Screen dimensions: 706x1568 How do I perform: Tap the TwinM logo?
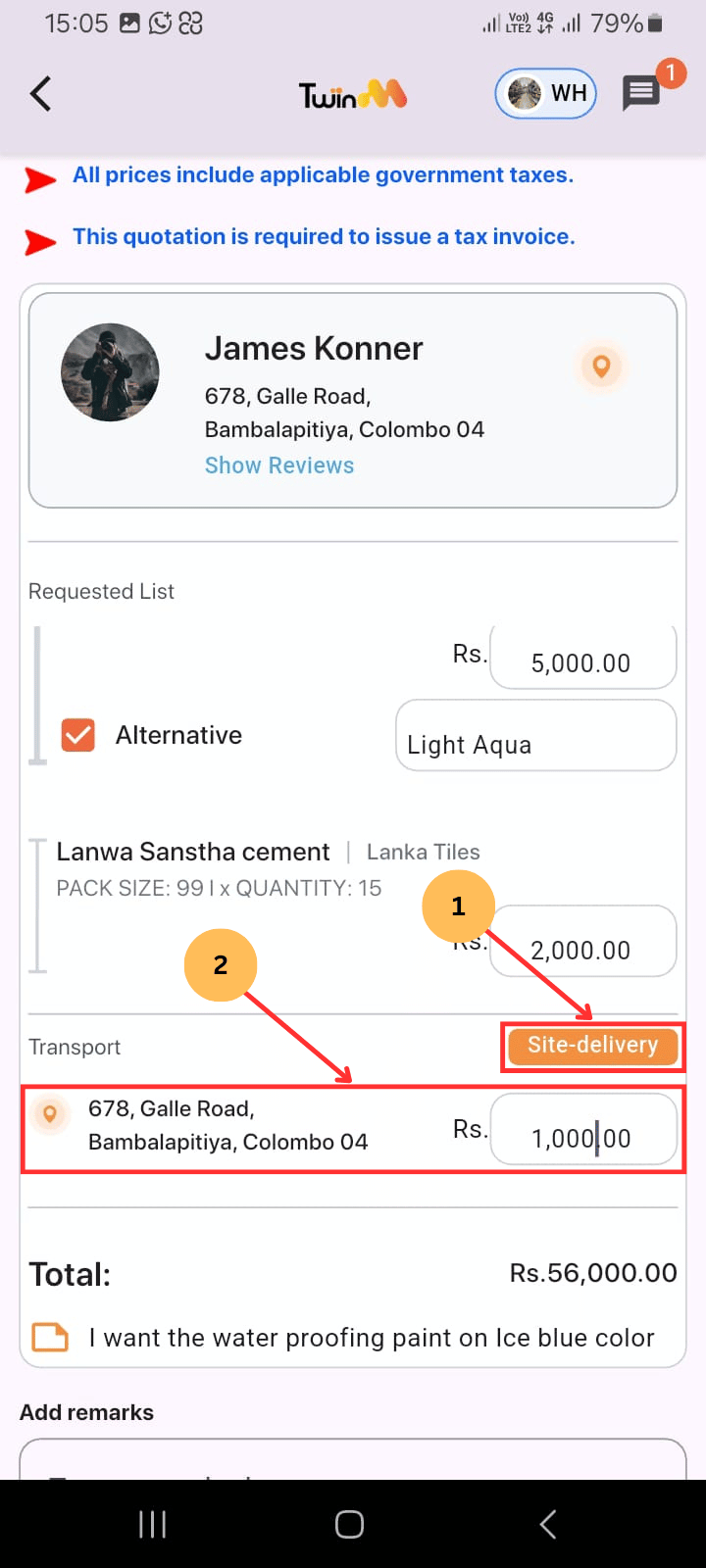tap(352, 95)
